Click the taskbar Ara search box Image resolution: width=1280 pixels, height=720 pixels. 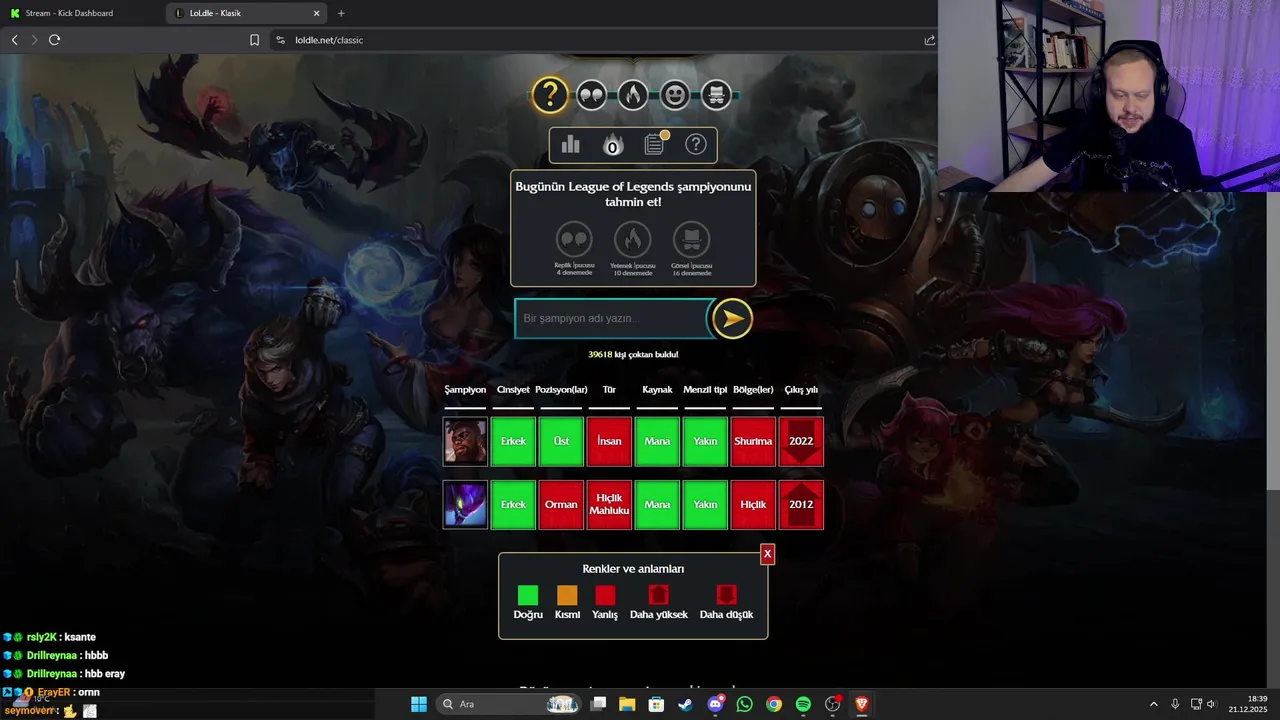coord(508,704)
